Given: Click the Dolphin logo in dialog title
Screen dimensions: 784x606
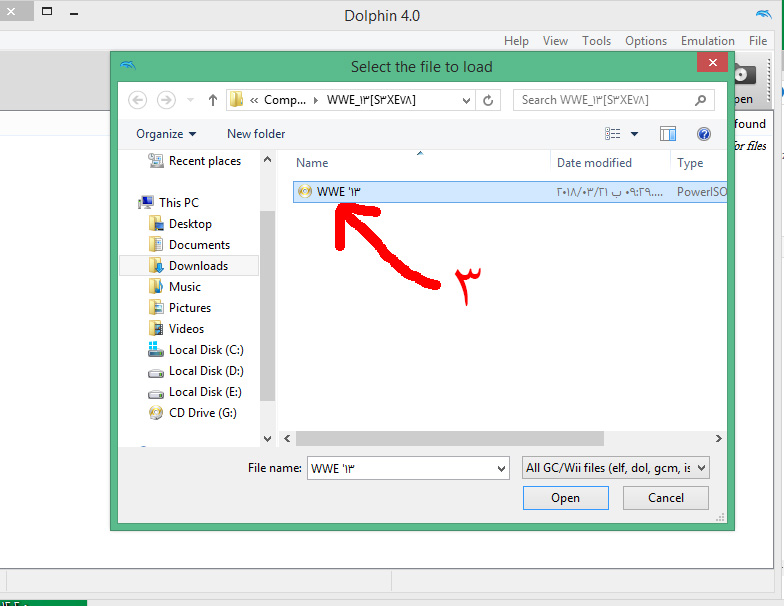Looking at the screenshot, I should click(128, 66).
